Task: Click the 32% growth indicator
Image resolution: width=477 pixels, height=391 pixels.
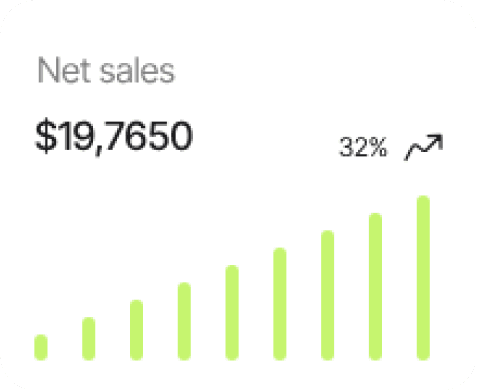Action: pyautogui.click(x=363, y=147)
